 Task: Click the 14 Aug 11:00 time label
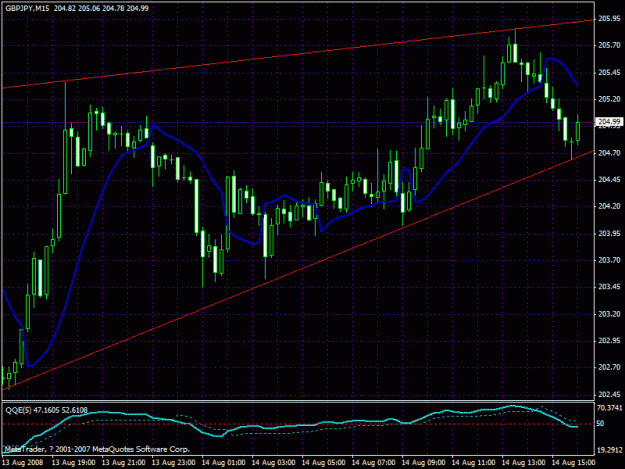coord(474,463)
